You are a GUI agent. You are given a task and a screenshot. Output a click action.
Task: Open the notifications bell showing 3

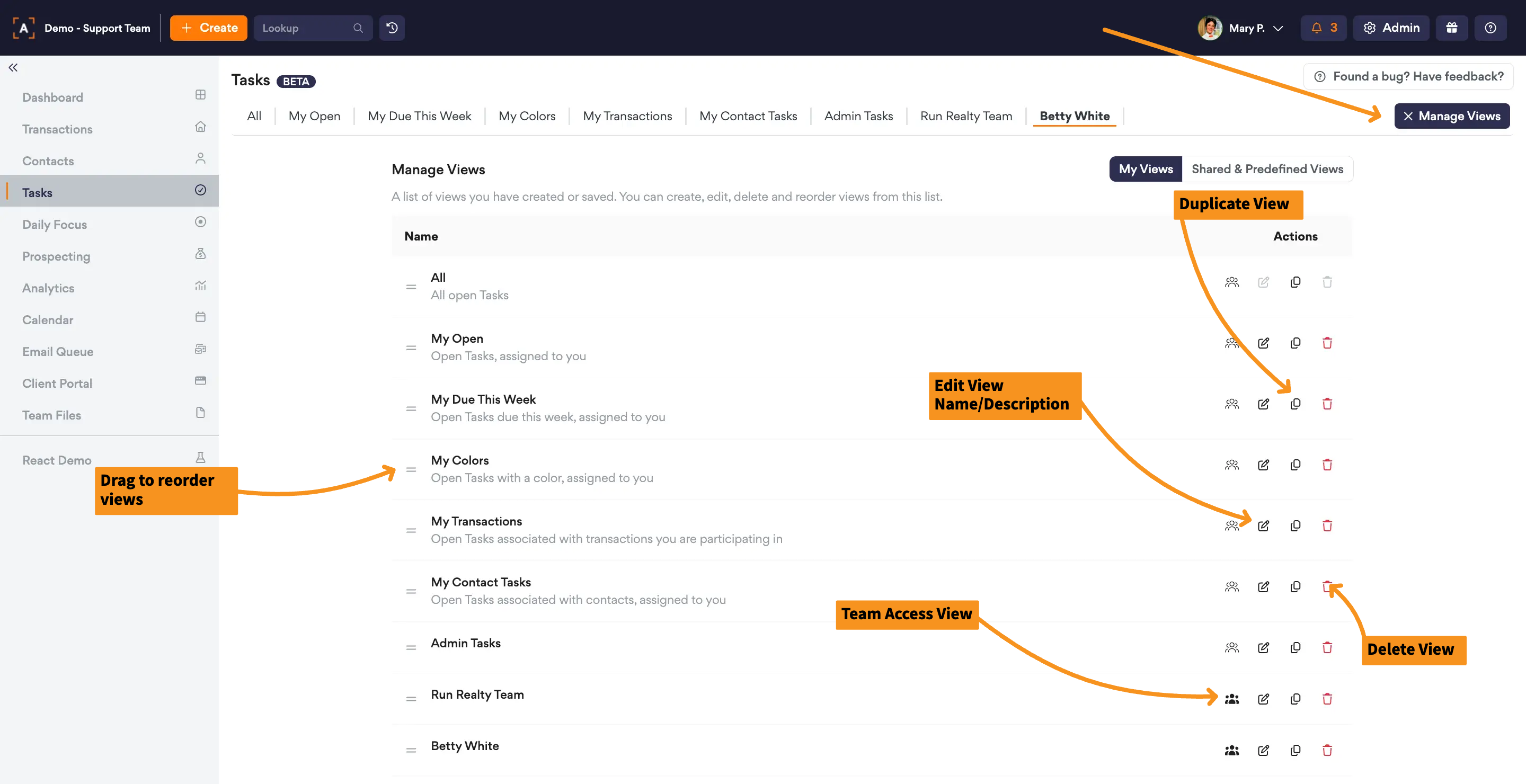pyautogui.click(x=1323, y=28)
